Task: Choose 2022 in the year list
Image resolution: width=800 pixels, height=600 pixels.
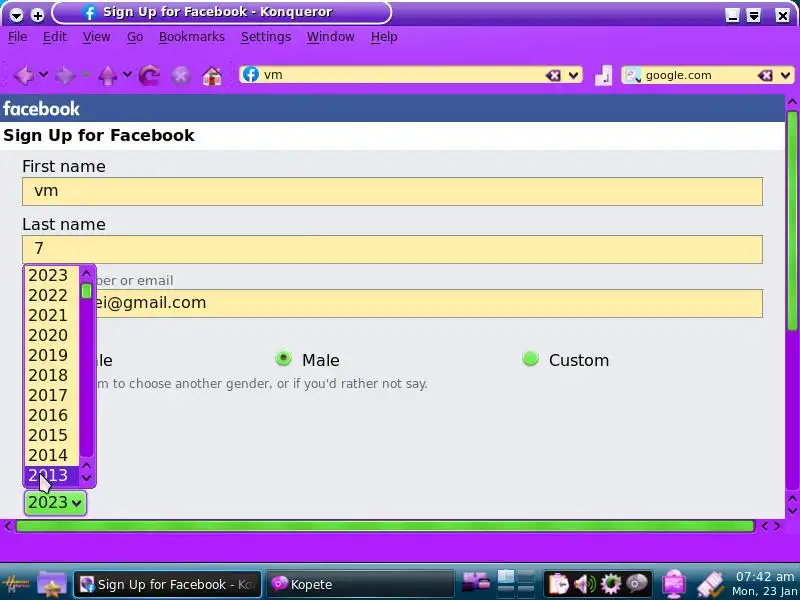Action: coord(52,295)
